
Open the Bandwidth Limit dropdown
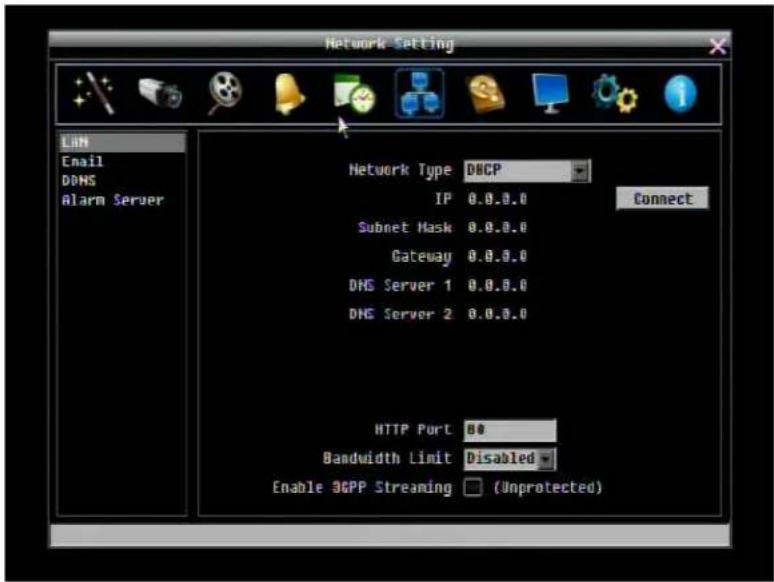[509, 459]
